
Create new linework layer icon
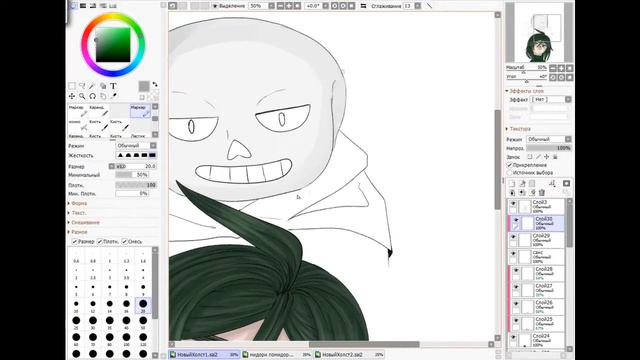pos(522,184)
